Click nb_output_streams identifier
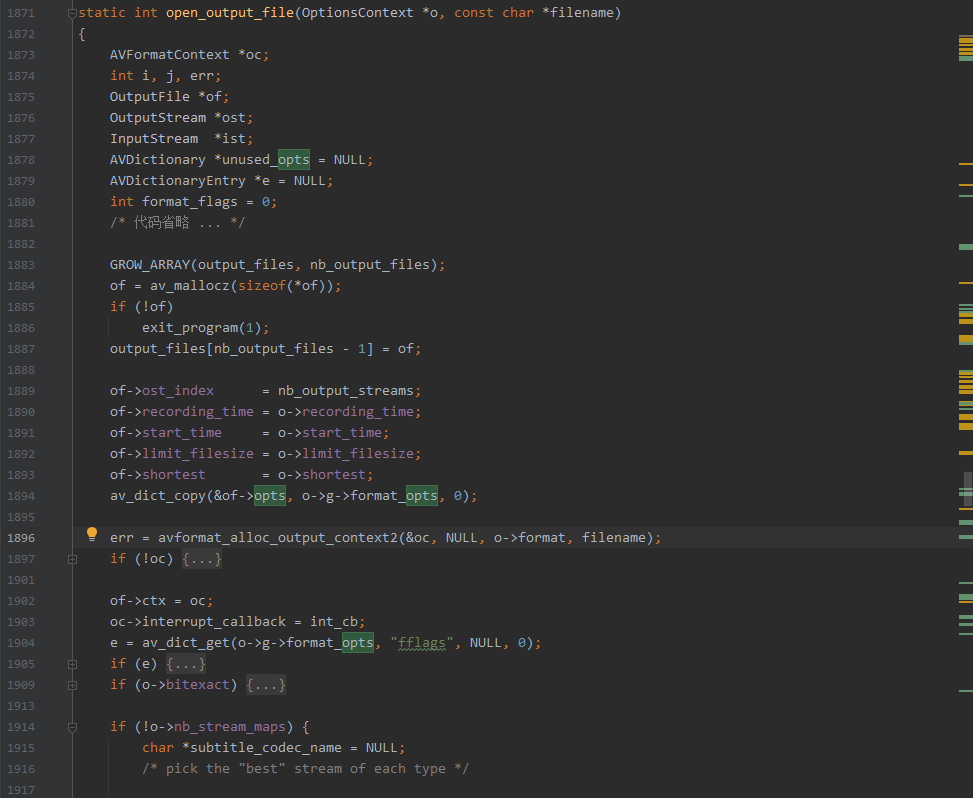This screenshot has height=798, width=973. (x=346, y=391)
